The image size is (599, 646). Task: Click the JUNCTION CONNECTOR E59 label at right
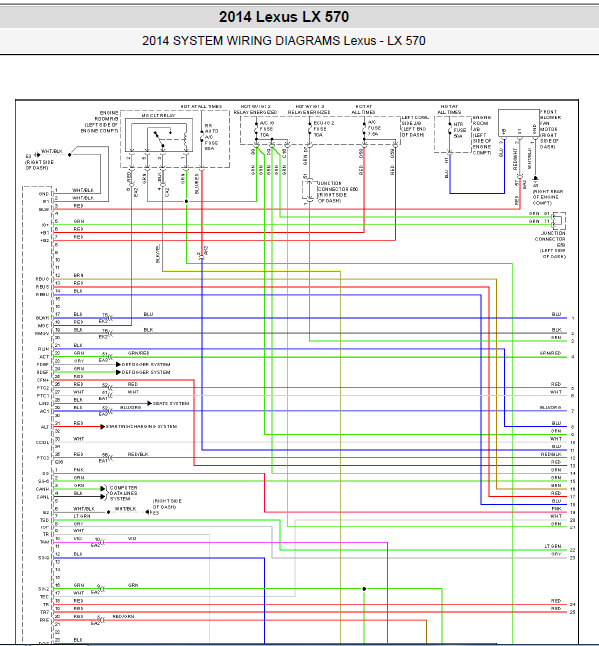tap(551, 245)
